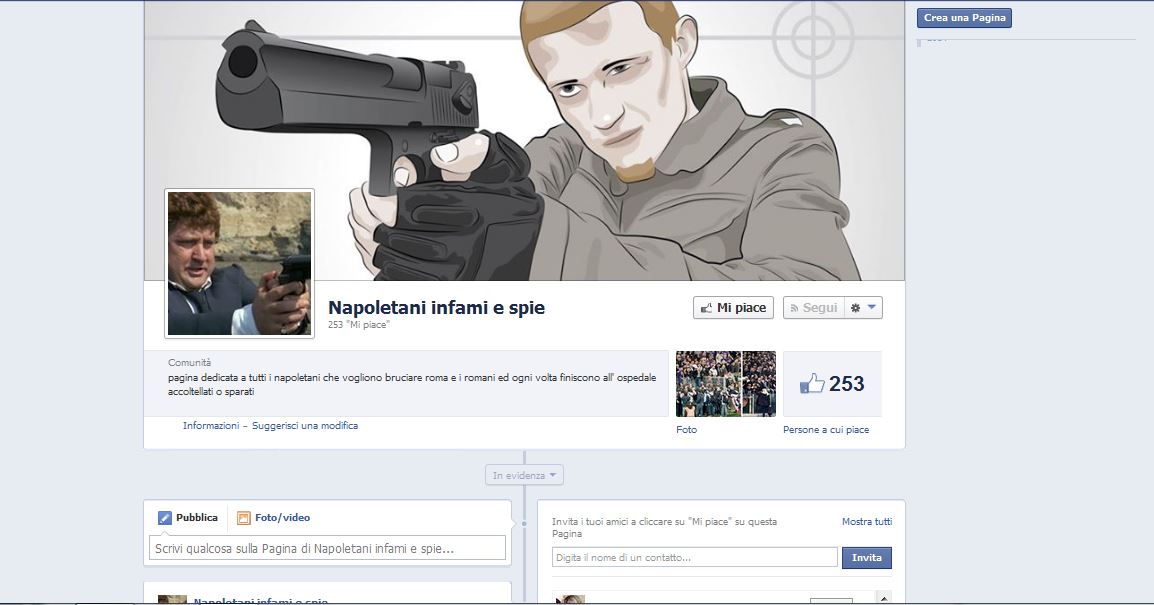Click the page title Napoletani infami e spie
1154x605 pixels.
437,308
